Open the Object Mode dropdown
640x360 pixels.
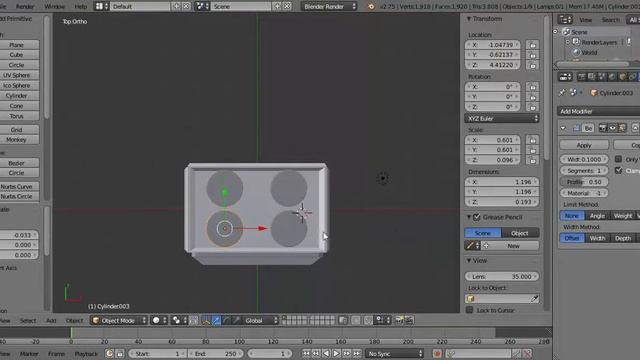[119, 320]
